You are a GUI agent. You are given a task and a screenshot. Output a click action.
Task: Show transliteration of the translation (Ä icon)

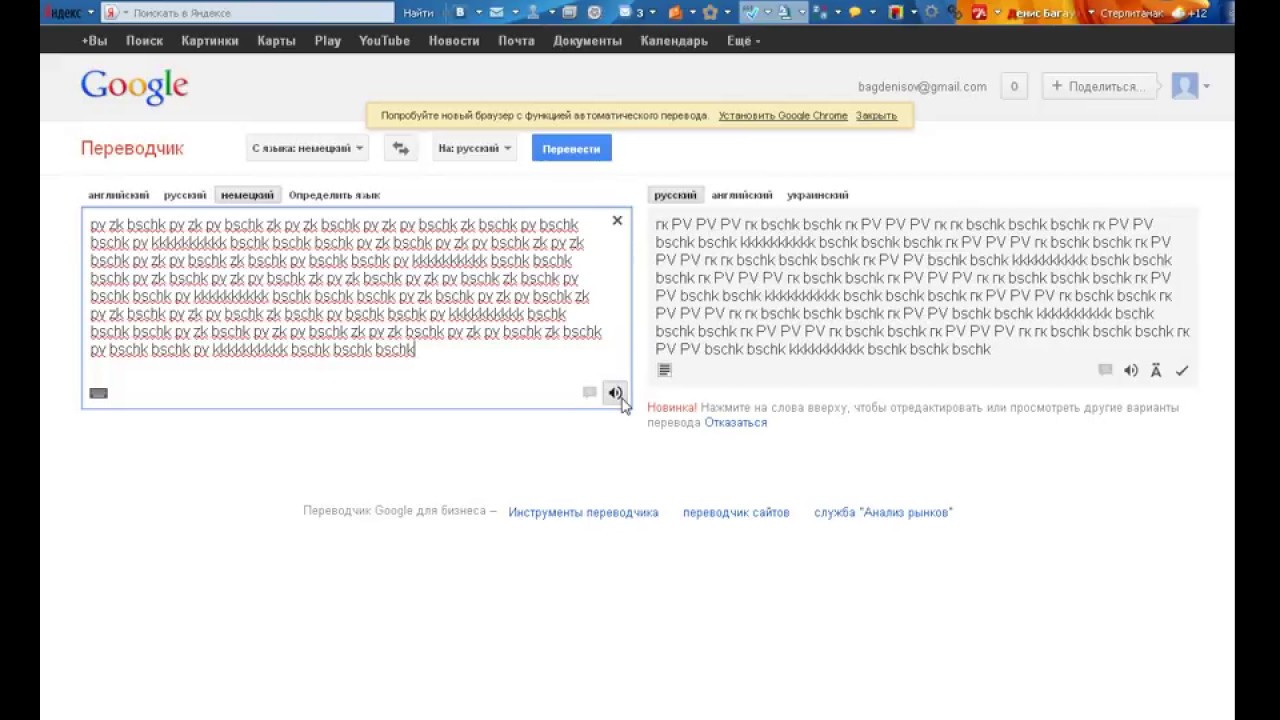(1156, 371)
